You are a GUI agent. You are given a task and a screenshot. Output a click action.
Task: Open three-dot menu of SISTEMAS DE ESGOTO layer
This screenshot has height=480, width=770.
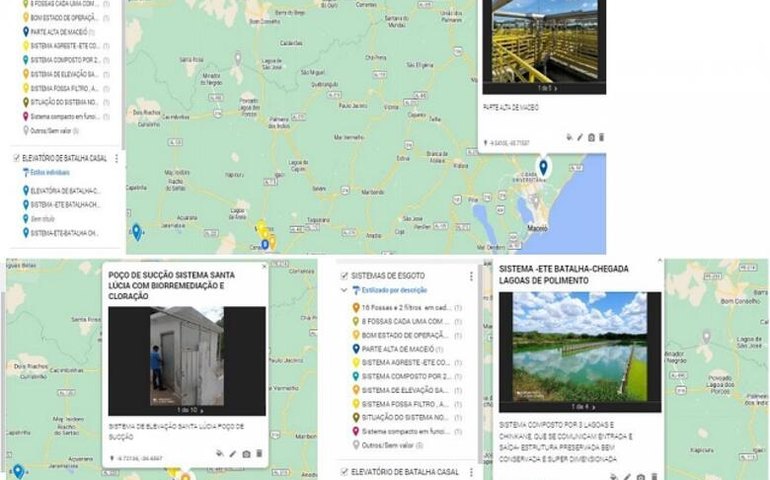click(x=471, y=276)
